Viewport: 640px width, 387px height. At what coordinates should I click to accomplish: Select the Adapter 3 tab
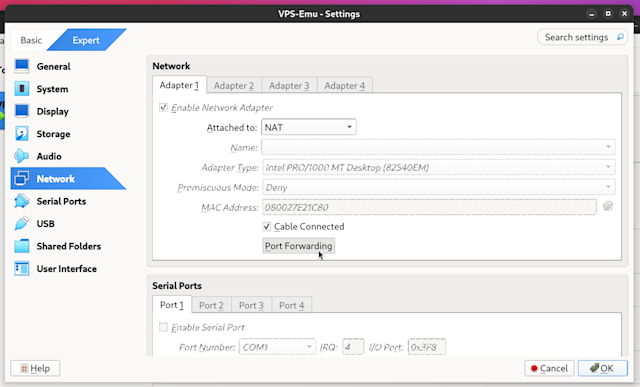tap(289, 85)
